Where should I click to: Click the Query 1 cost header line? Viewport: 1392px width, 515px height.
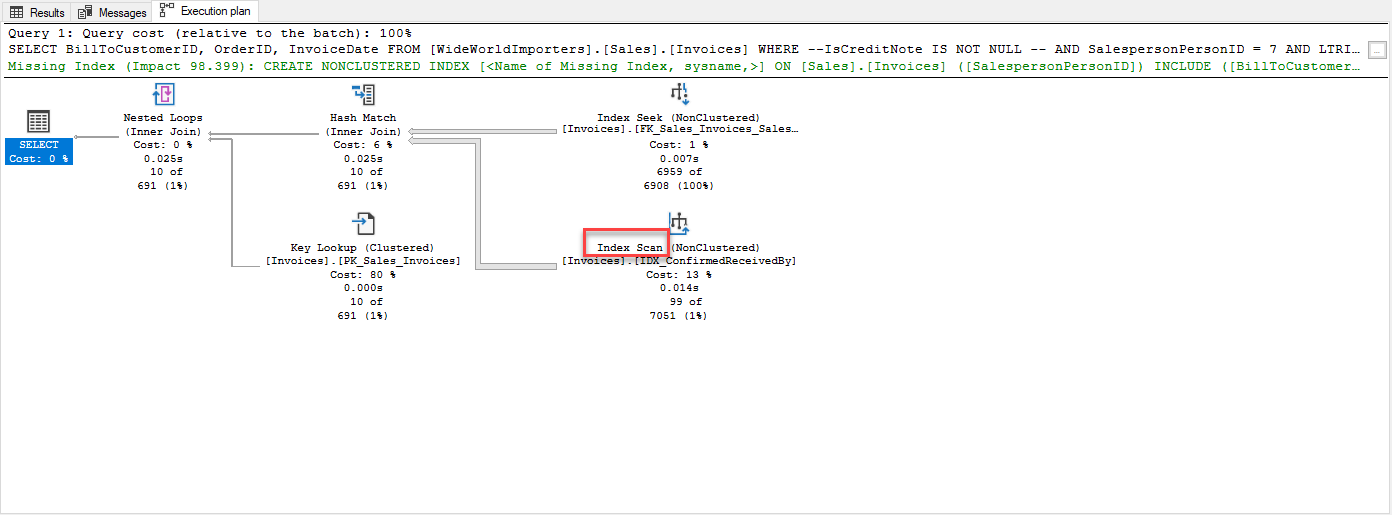click(x=209, y=33)
